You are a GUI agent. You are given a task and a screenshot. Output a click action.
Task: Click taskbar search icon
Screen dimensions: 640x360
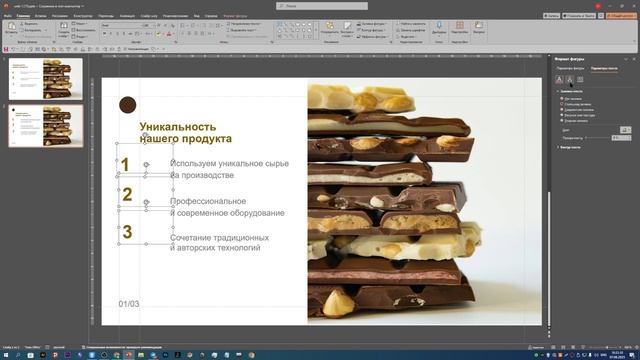click(18, 355)
